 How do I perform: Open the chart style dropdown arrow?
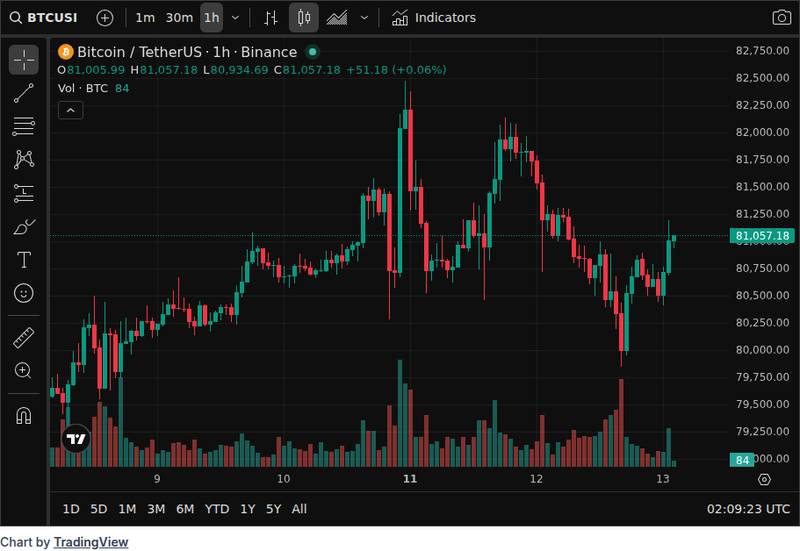364,18
